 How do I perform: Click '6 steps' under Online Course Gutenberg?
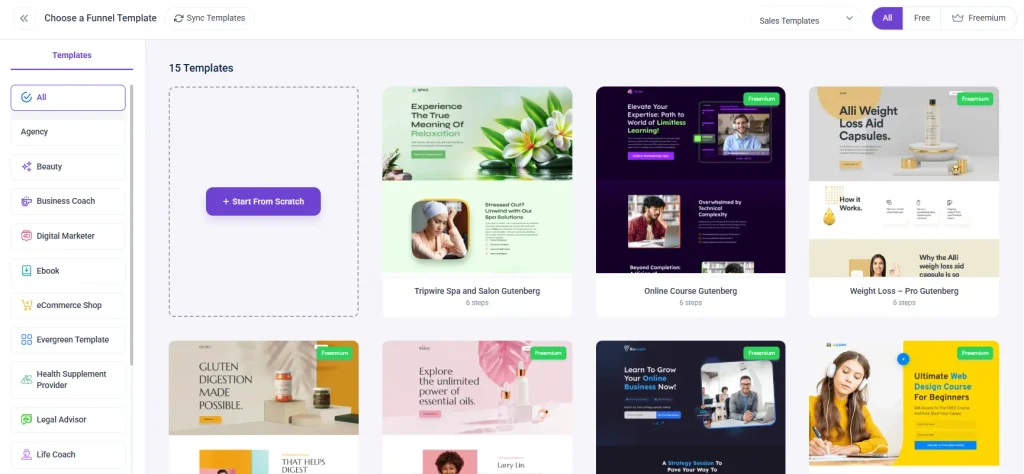[x=690, y=303]
